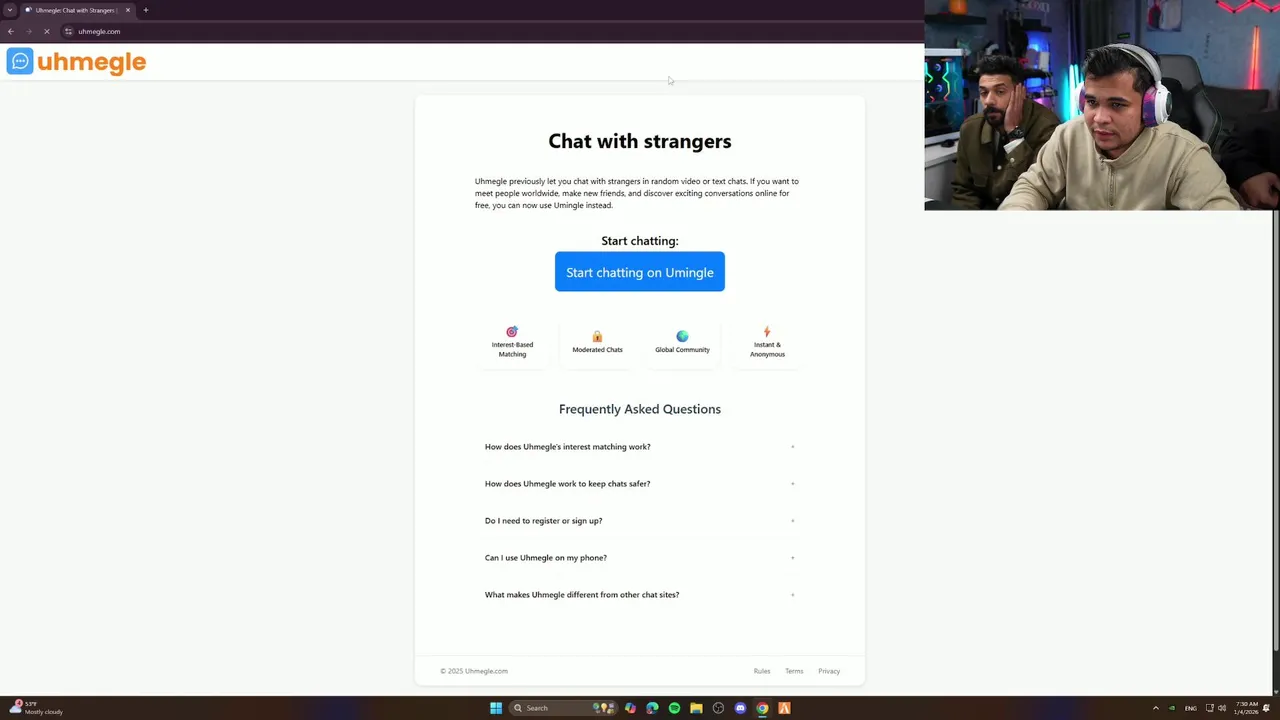Click the uhmegle orange wordmark
1280x720 pixels.
pyautogui.click(x=91, y=63)
